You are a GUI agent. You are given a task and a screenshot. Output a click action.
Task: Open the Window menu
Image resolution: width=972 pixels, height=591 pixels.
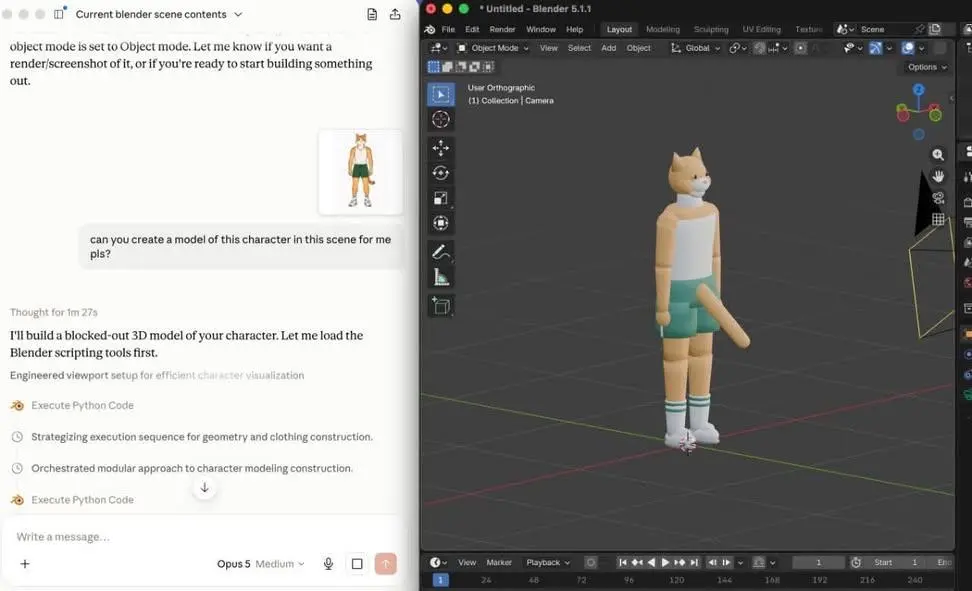(x=541, y=29)
